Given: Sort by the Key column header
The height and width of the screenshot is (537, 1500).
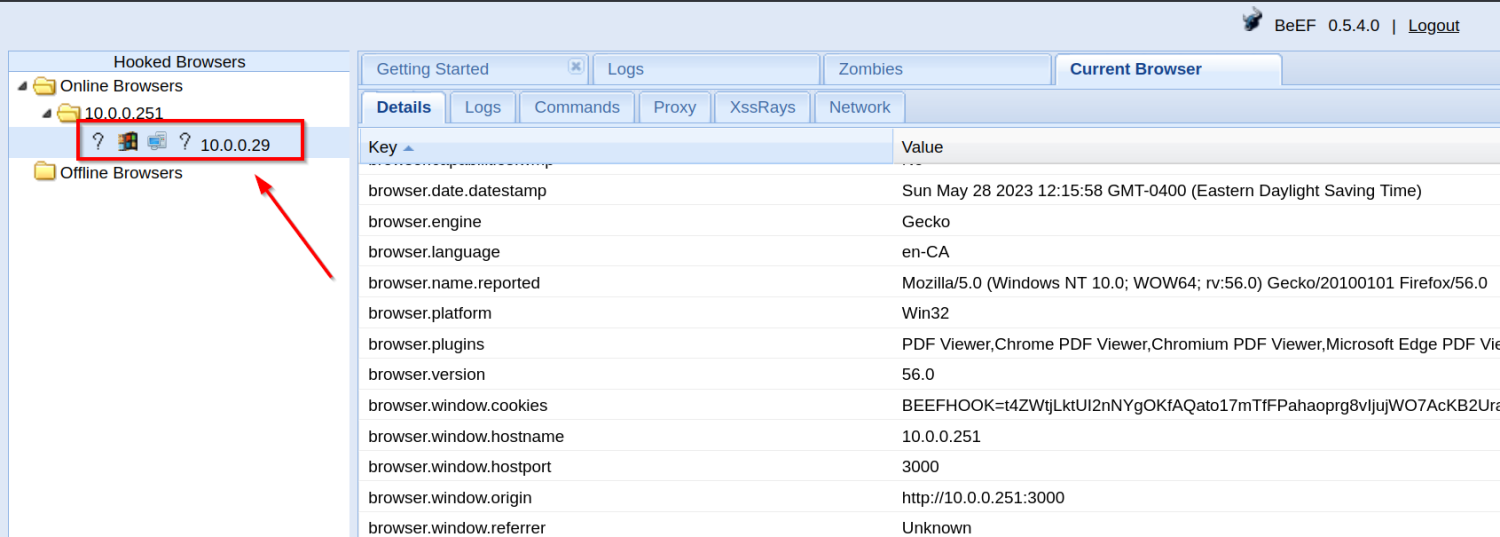Looking at the screenshot, I should [x=383, y=147].
